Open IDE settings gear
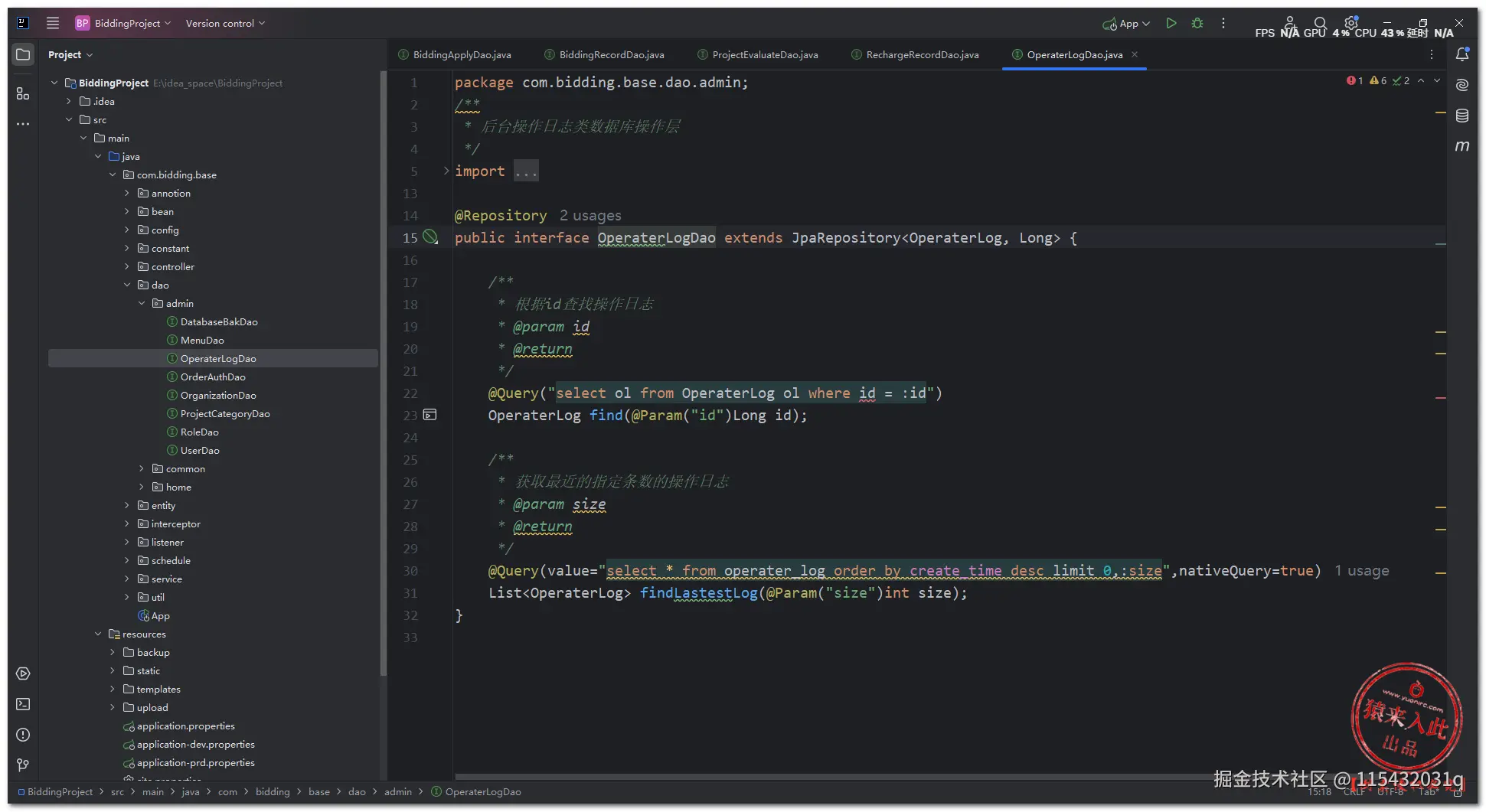 pyautogui.click(x=1351, y=23)
